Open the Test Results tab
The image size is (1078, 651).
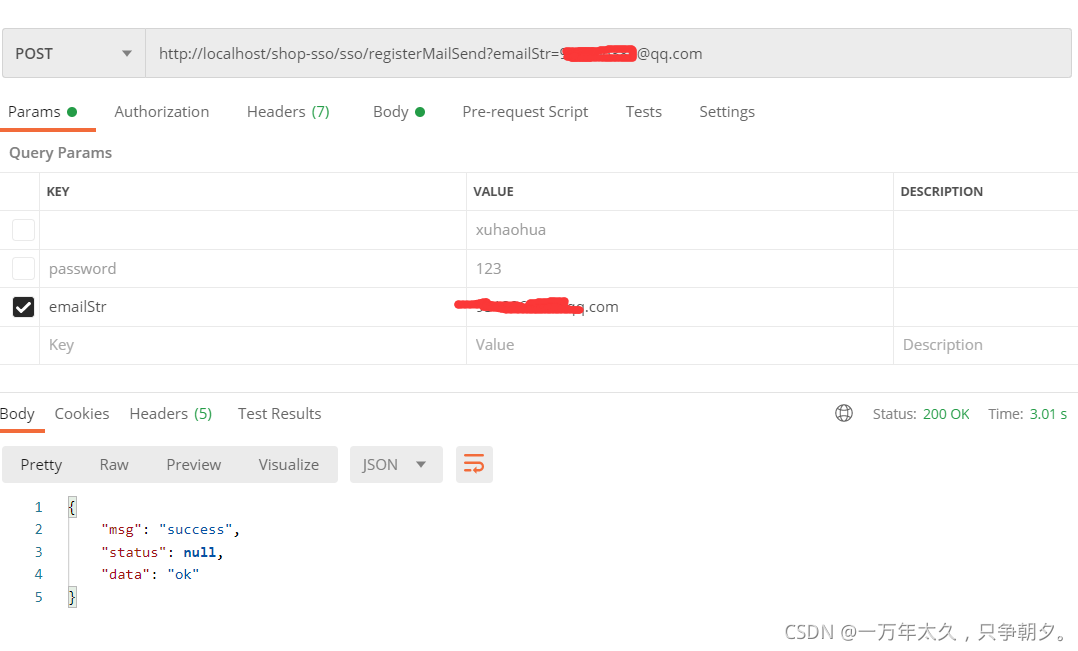click(x=279, y=414)
